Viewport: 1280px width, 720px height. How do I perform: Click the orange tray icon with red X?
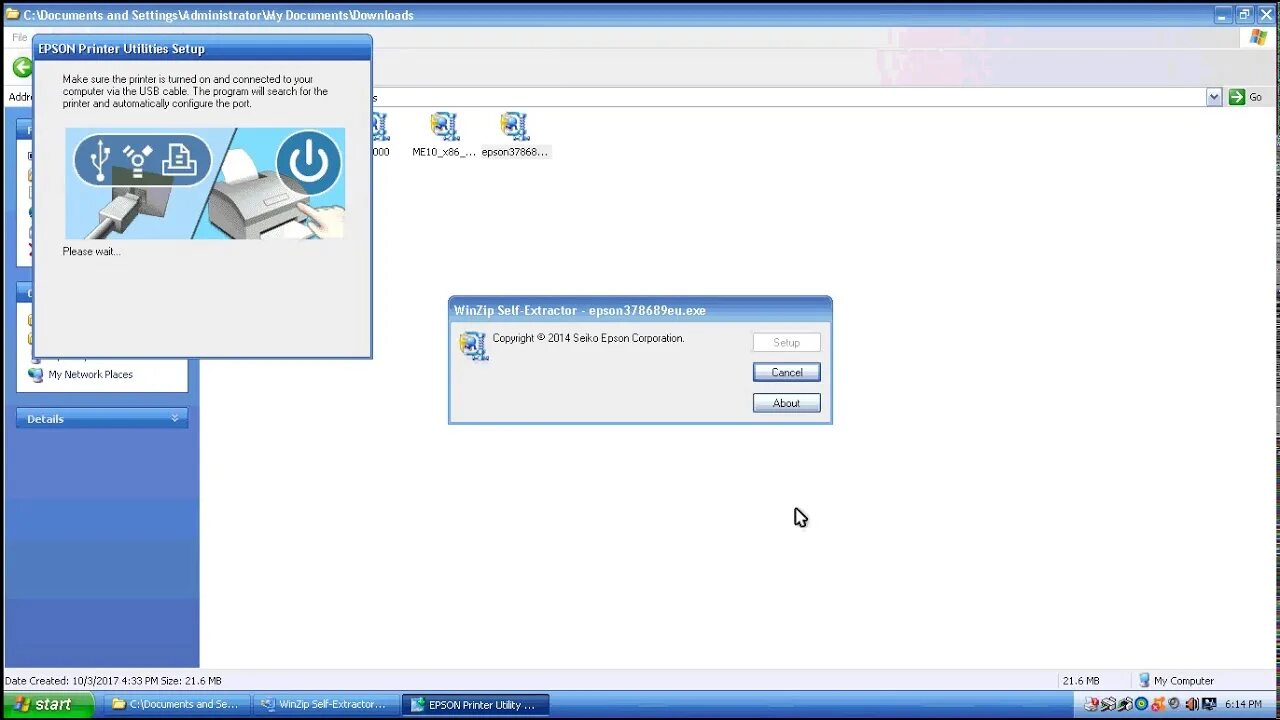[x=1158, y=704]
